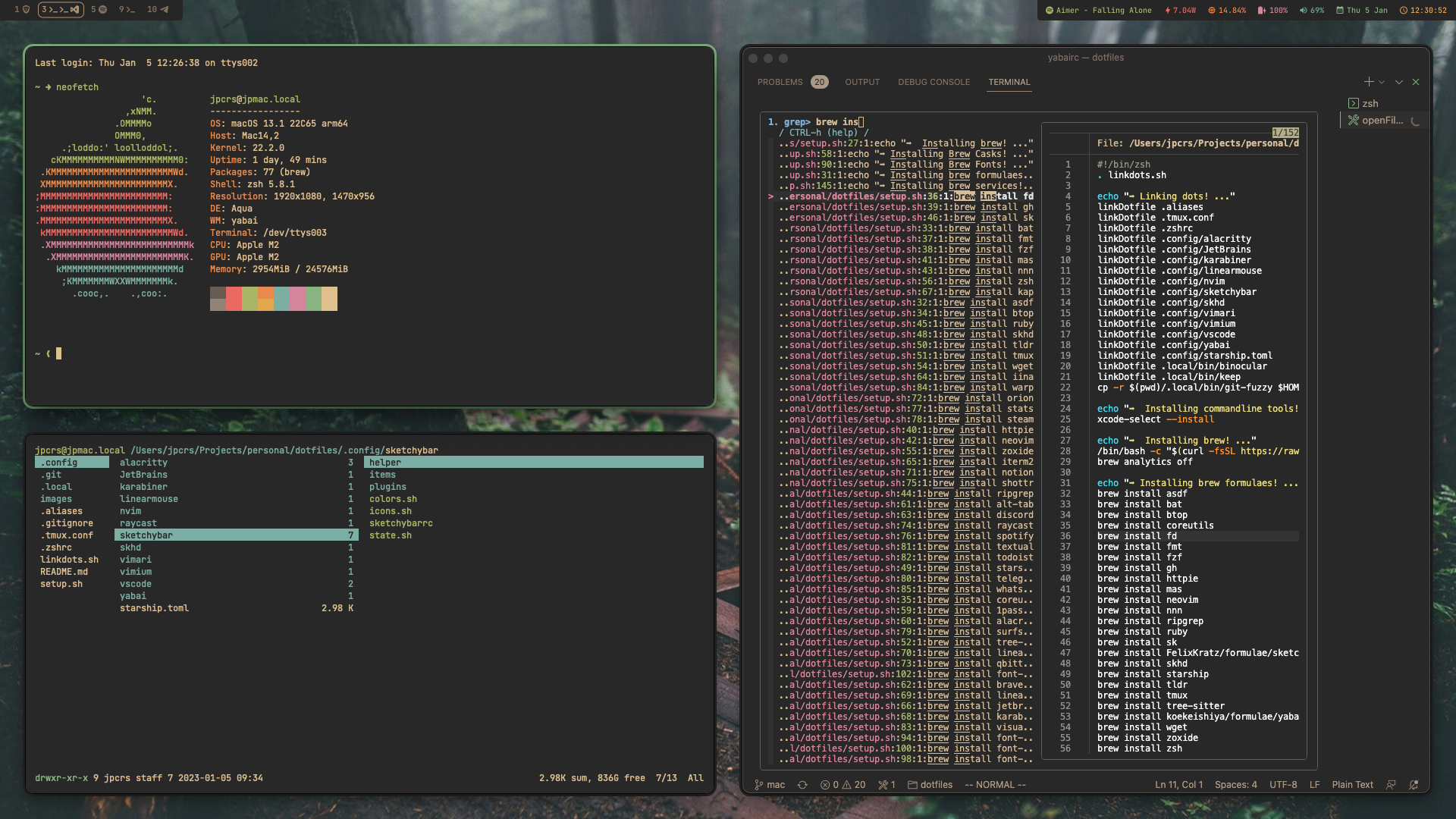The width and height of the screenshot is (1456, 819).
Task: Click the Synchronize Changes icon in status bar
Action: (802, 785)
